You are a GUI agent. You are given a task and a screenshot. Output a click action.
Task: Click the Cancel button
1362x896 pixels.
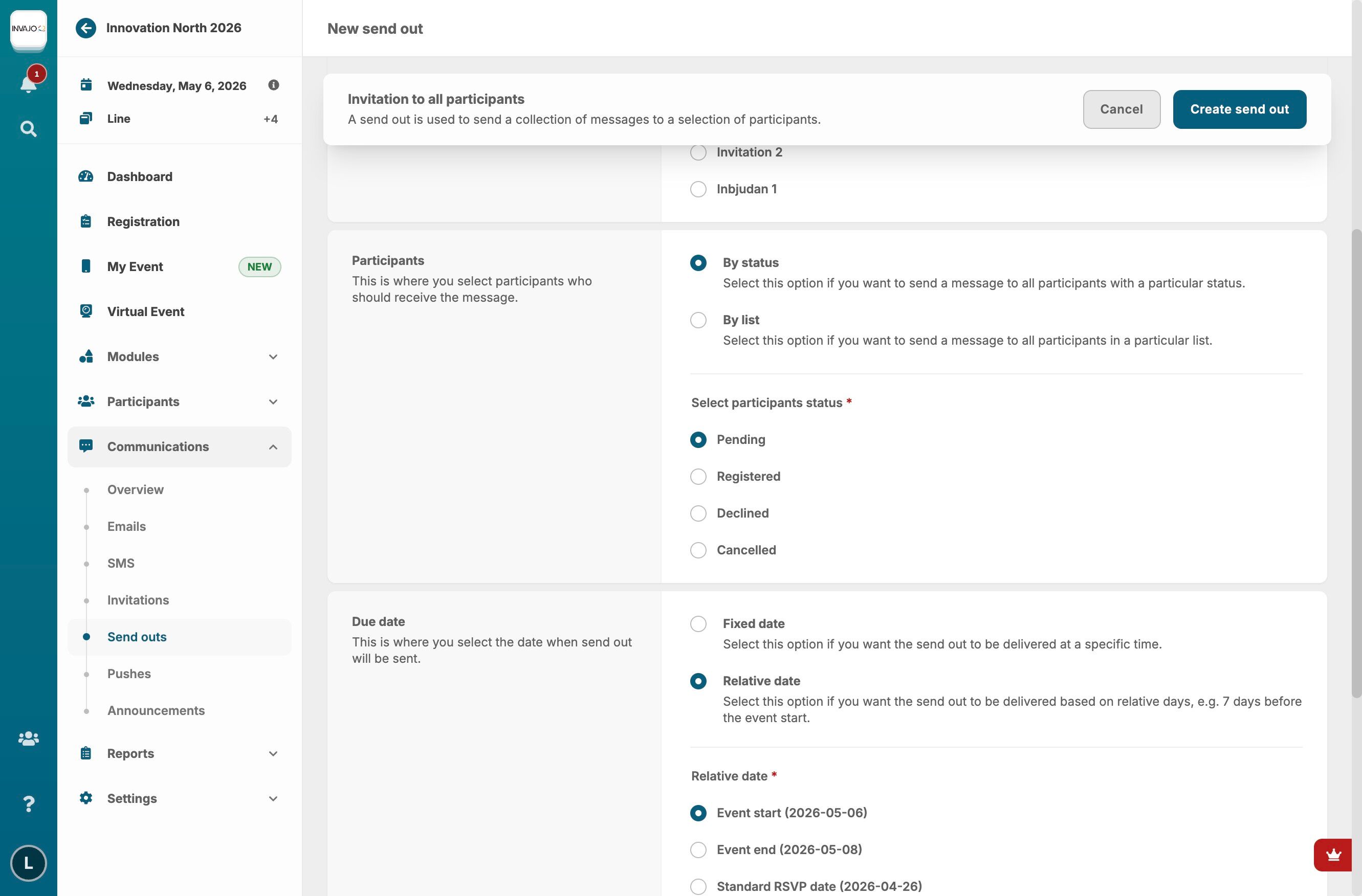point(1121,109)
